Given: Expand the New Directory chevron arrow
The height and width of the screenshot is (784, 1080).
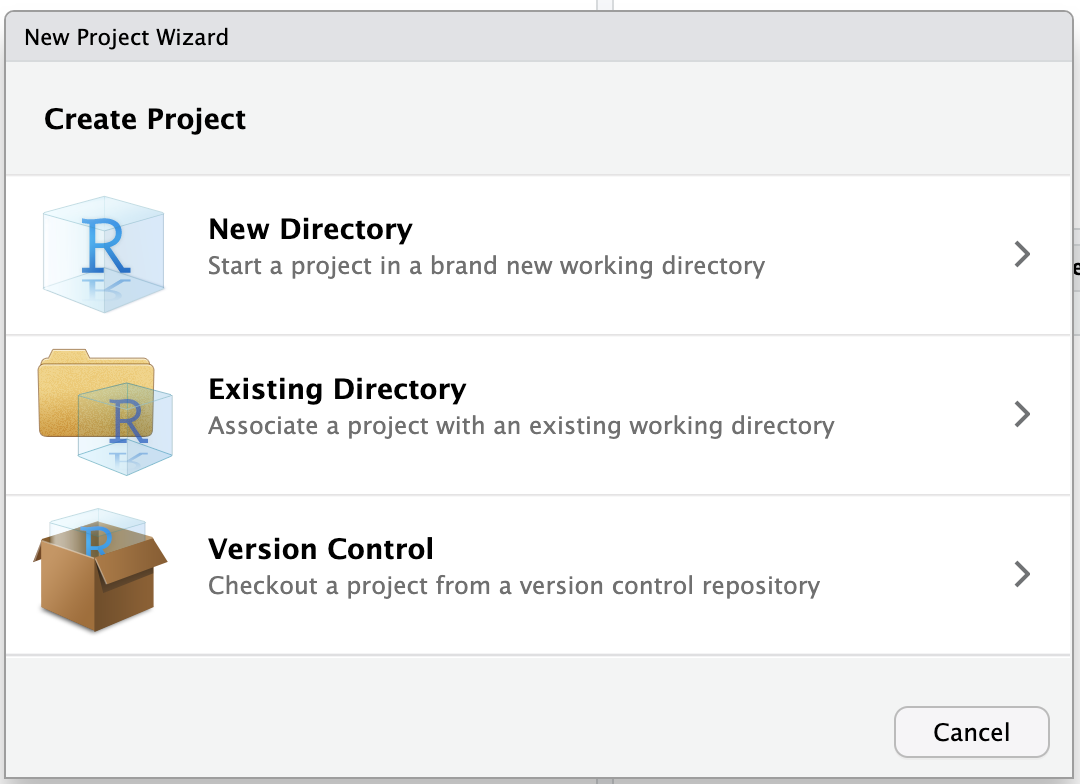Looking at the screenshot, I should click(1021, 254).
